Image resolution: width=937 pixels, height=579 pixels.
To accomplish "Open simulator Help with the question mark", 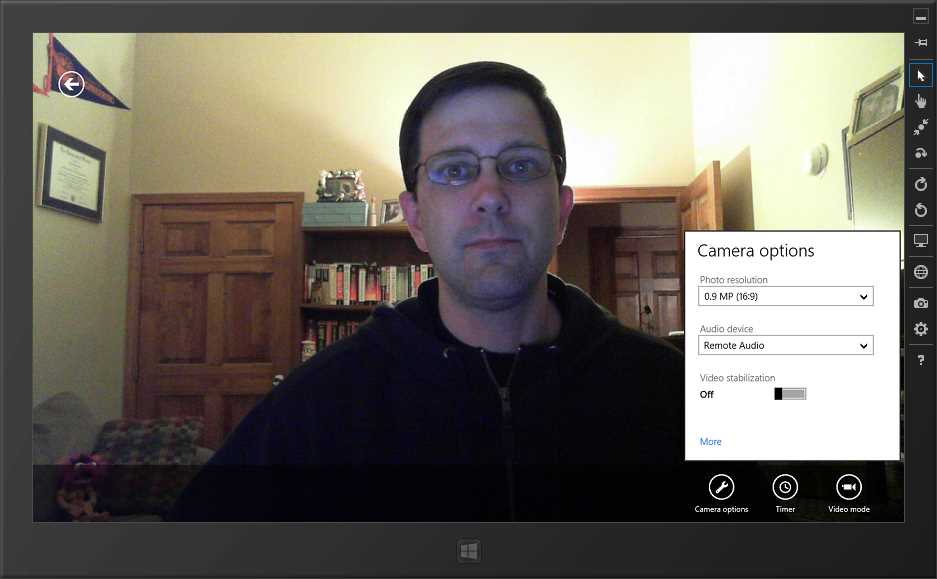I will pos(920,359).
